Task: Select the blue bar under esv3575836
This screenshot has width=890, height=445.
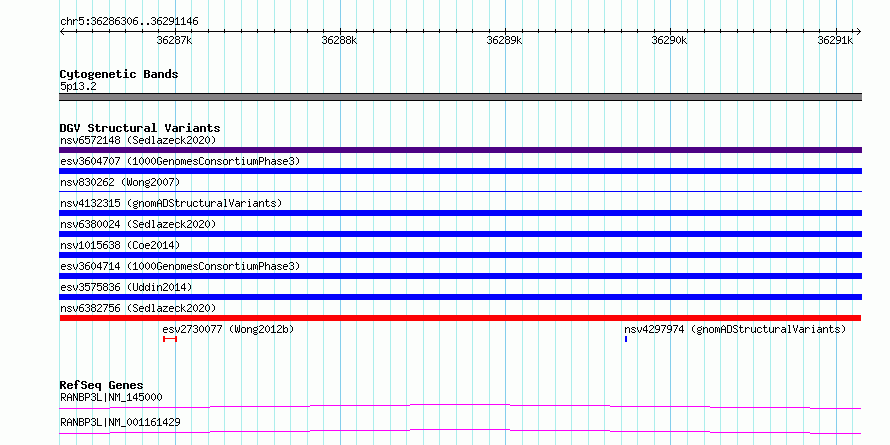Action: pyautogui.click(x=460, y=297)
